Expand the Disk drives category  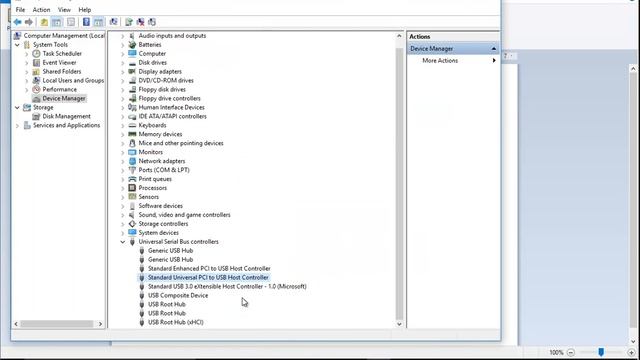[122, 62]
